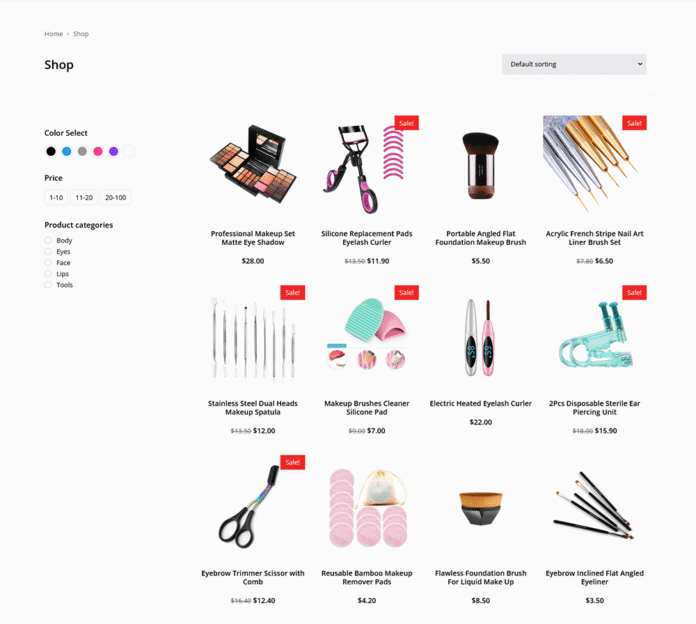The width and height of the screenshot is (696, 624).
Task: Open the Default sorting dropdown
Action: click(x=574, y=64)
